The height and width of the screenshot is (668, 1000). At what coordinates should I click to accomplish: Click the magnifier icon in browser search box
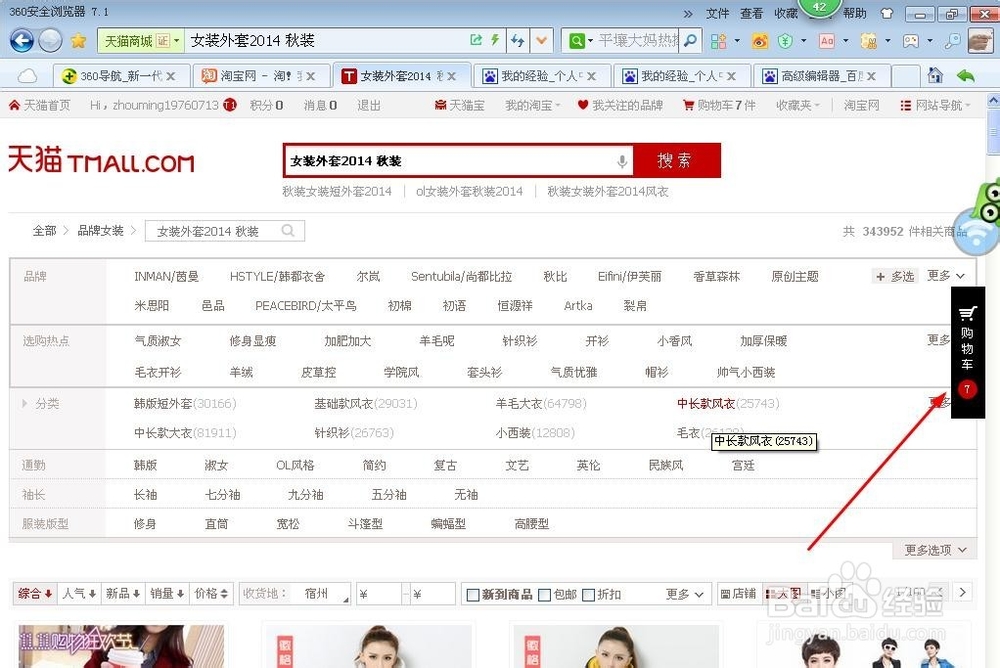[689, 41]
